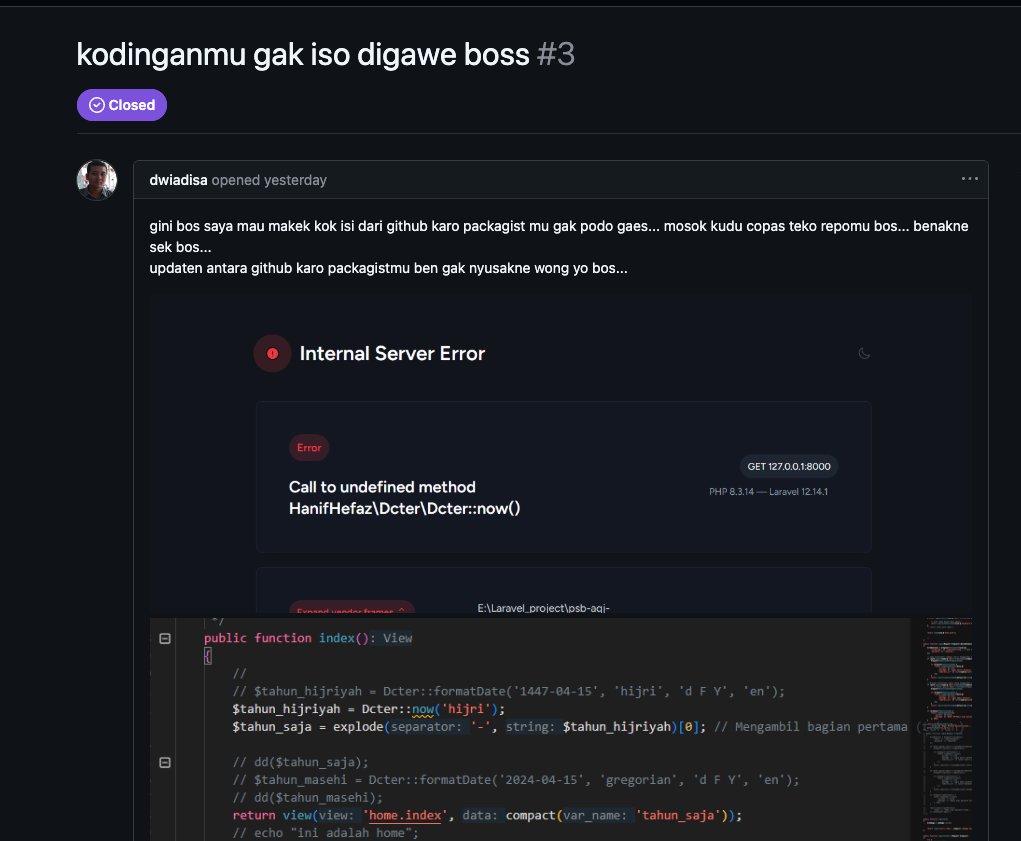Click the '// echo "ini adalah home";' line
The height and width of the screenshot is (841, 1021).
[326, 833]
